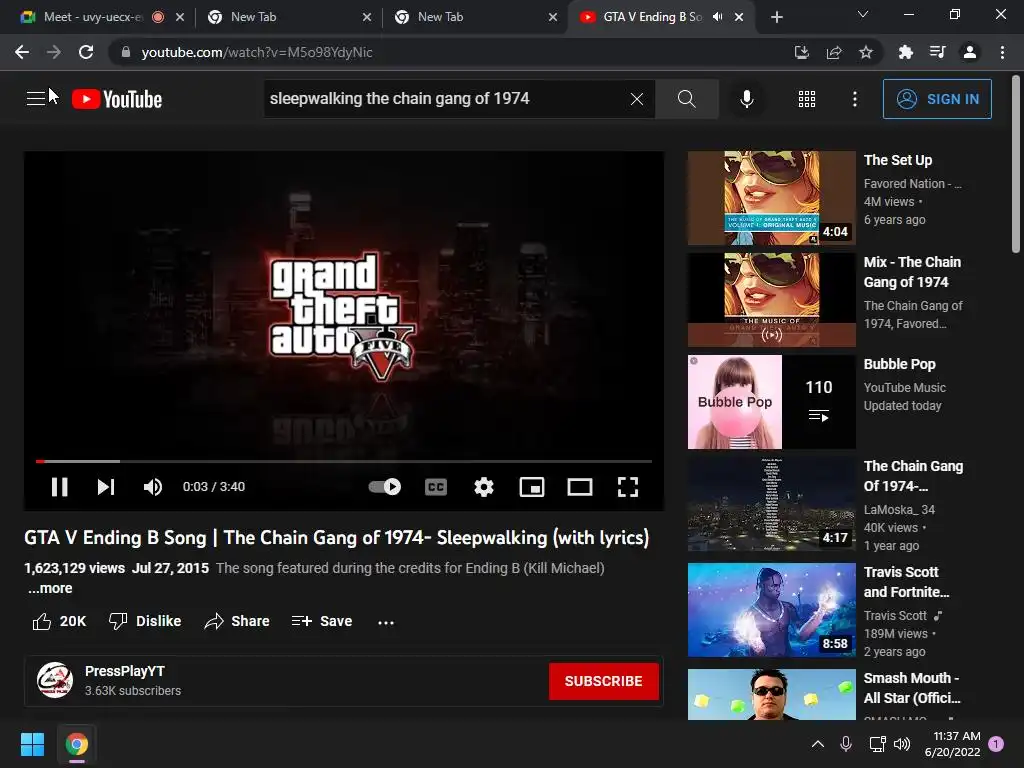Pause the video
Viewport: 1024px width, 768px height.
pos(59,487)
